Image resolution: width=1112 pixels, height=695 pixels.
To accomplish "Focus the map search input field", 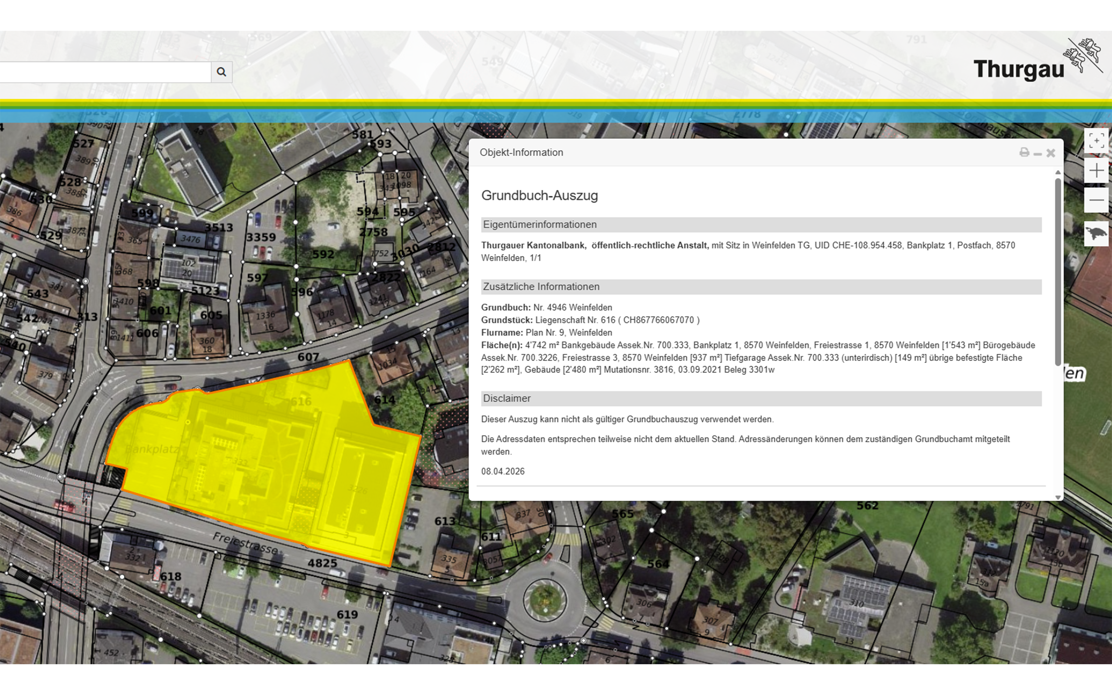I will (x=105, y=72).
